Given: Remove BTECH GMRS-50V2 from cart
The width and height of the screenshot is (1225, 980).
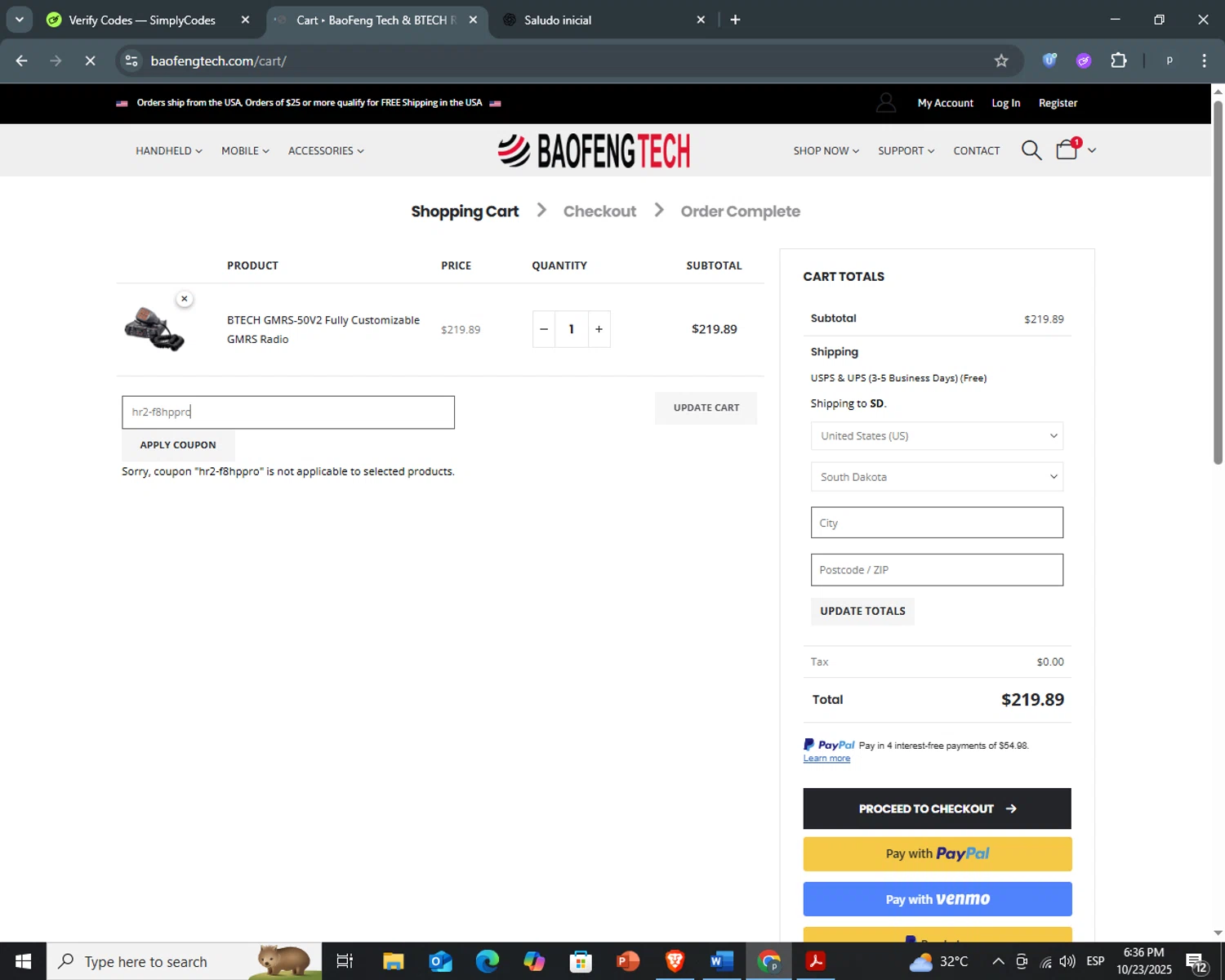Looking at the screenshot, I should coord(185,299).
